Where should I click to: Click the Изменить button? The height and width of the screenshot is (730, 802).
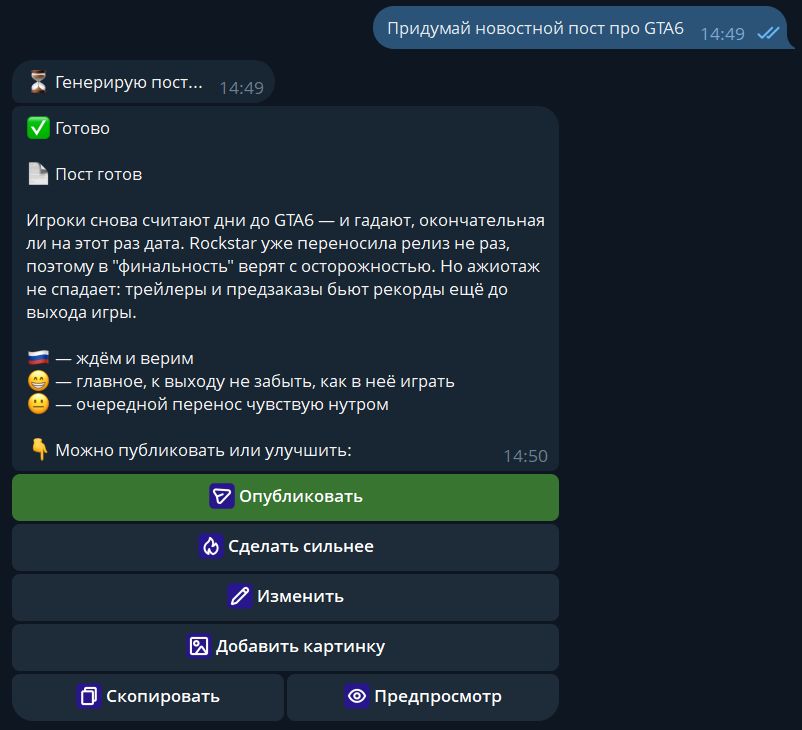click(x=285, y=597)
